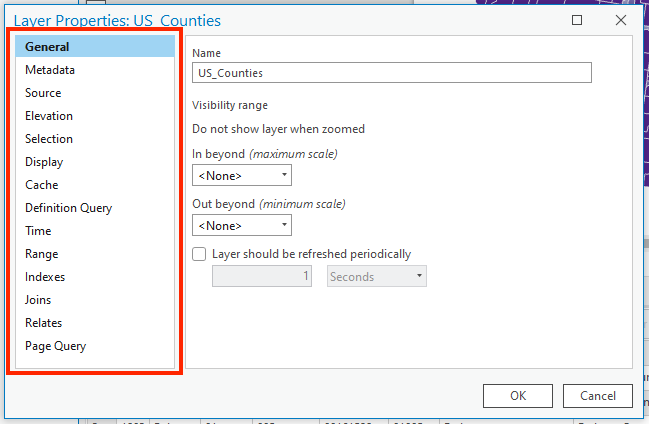Open the Elevation settings
Image resolution: width=649 pixels, height=424 pixels.
95,116
